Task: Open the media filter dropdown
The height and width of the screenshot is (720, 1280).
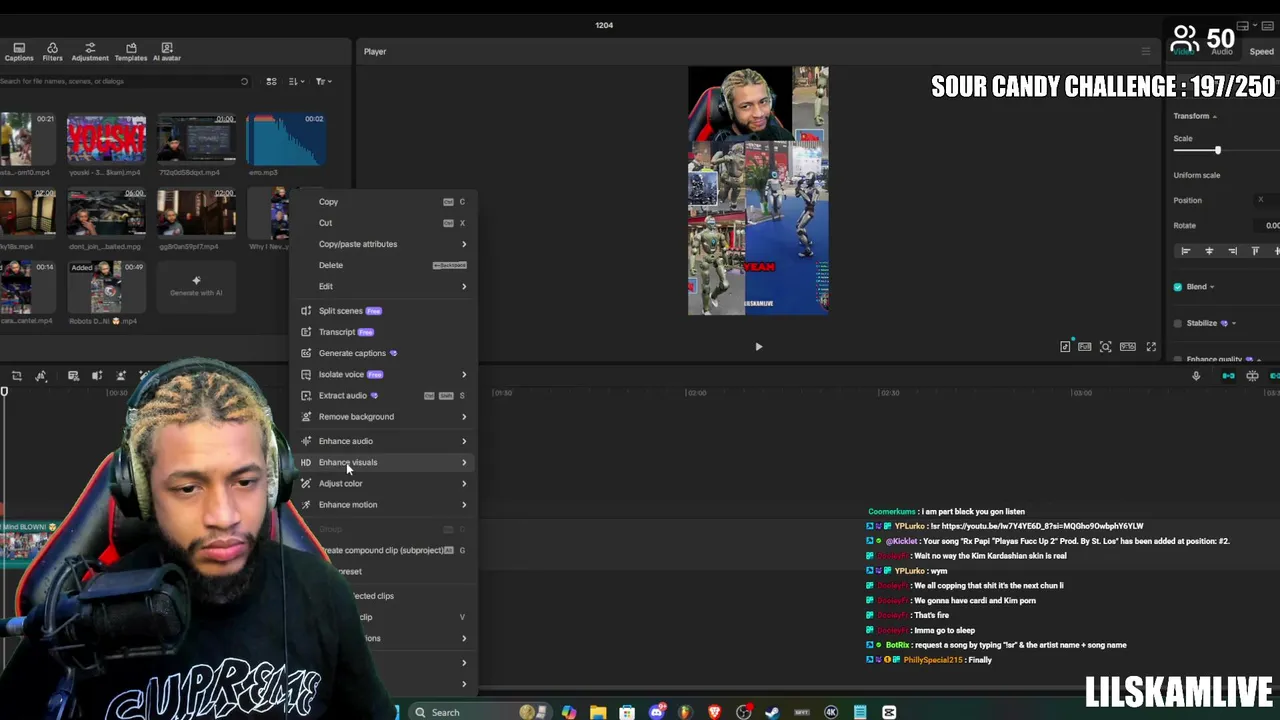Action: (323, 81)
